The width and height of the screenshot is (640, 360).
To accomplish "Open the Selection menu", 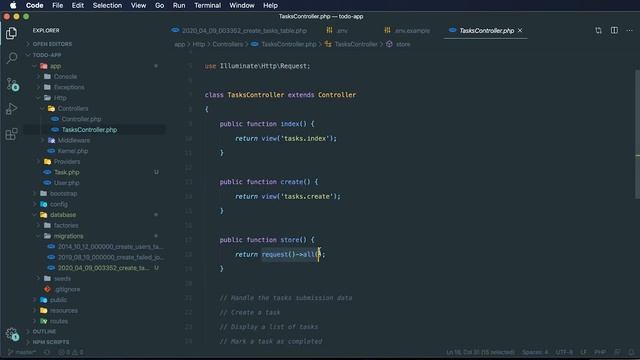I will tap(107, 5).
